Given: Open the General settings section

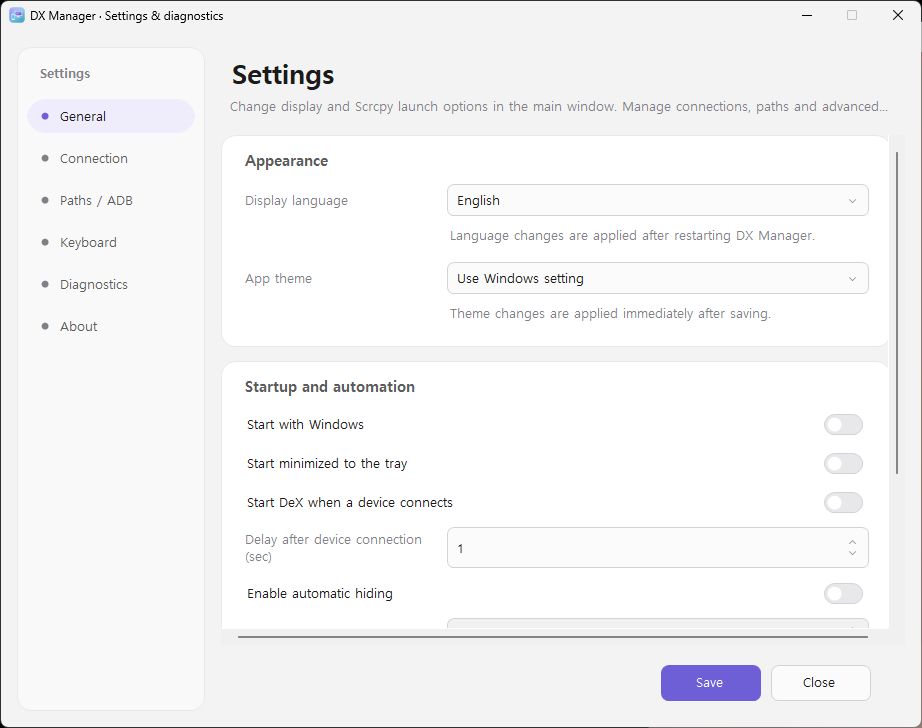Looking at the screenshot, I should (111, 116).
